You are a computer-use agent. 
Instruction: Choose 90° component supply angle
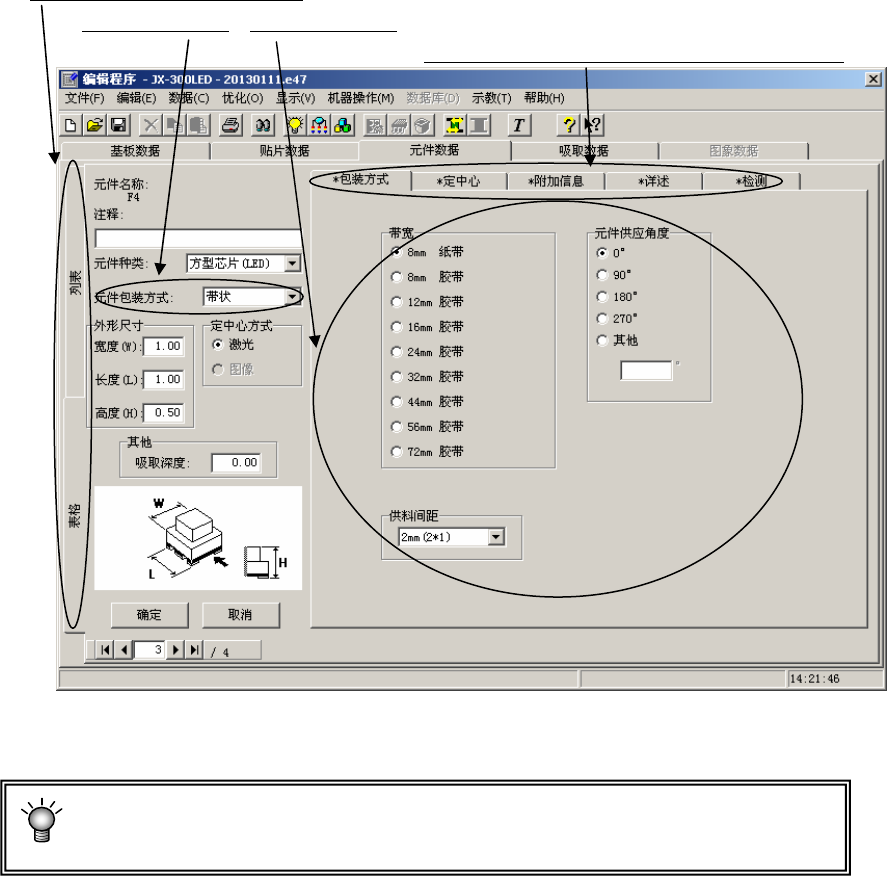pos(603,274)
